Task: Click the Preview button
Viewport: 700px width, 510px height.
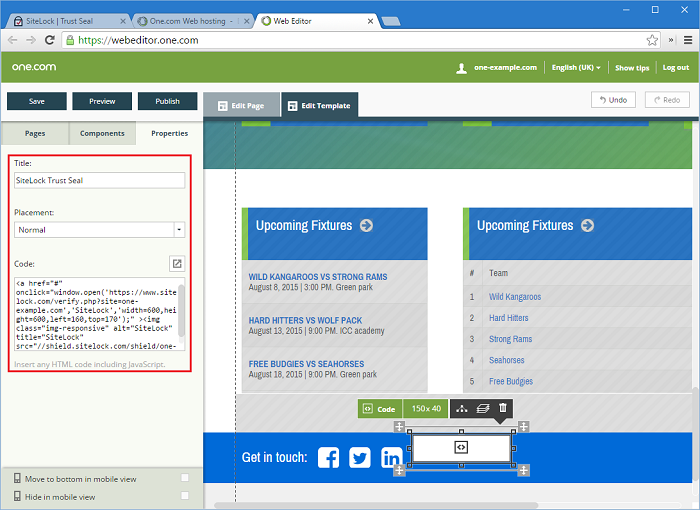Action: pos(102,101)
